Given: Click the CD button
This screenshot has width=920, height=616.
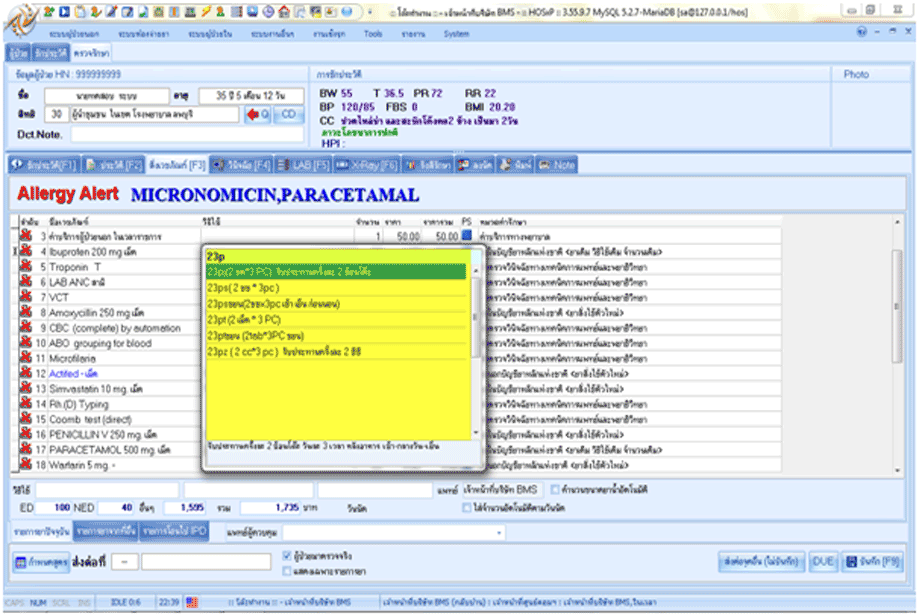Looking at the screenshot, I should tap(288, 114).
